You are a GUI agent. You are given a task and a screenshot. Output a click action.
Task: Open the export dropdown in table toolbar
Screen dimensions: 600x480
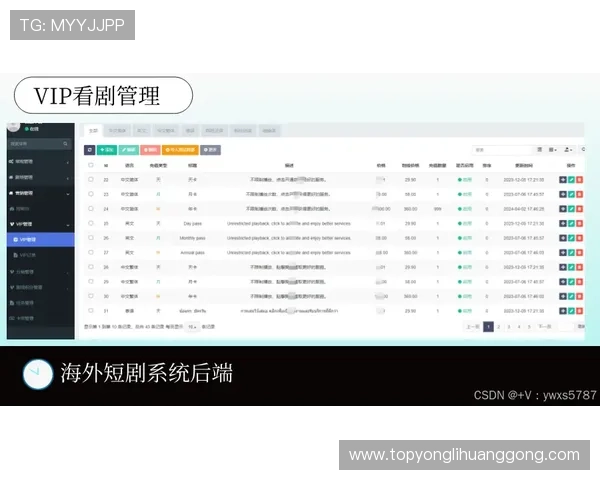tap(568, 150)
